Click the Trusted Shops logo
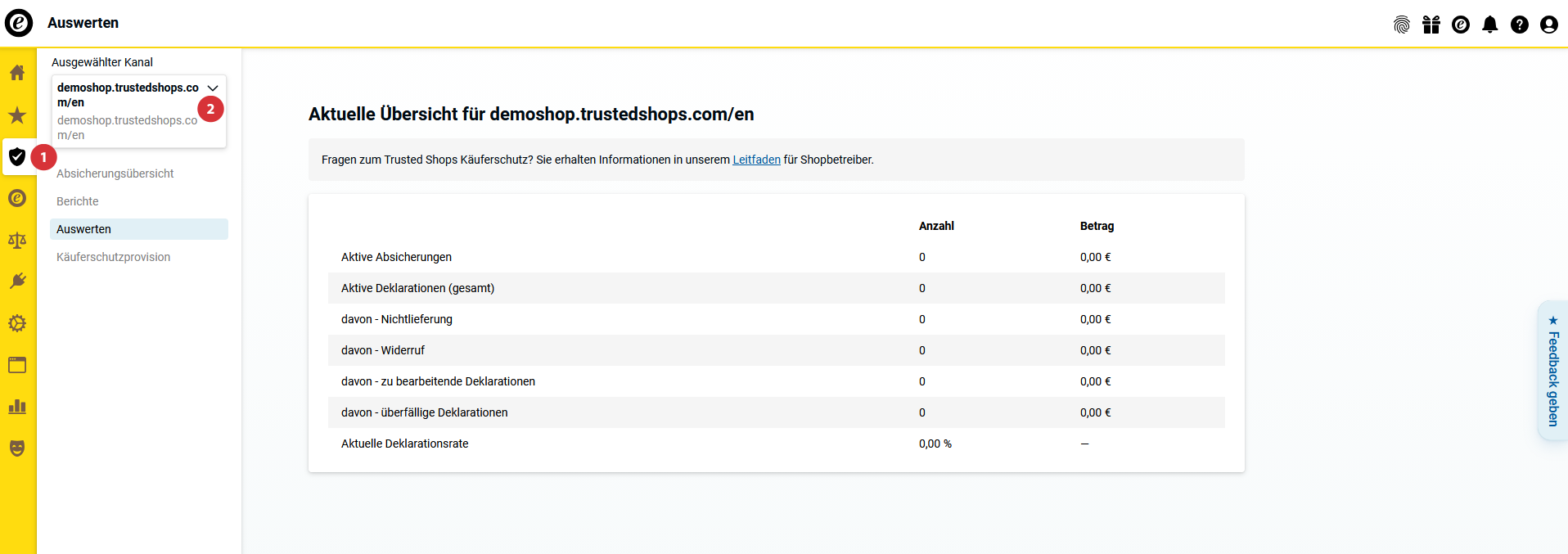Image resolution: width=1568 pixels, height=554 pixels. pos(19,23)
